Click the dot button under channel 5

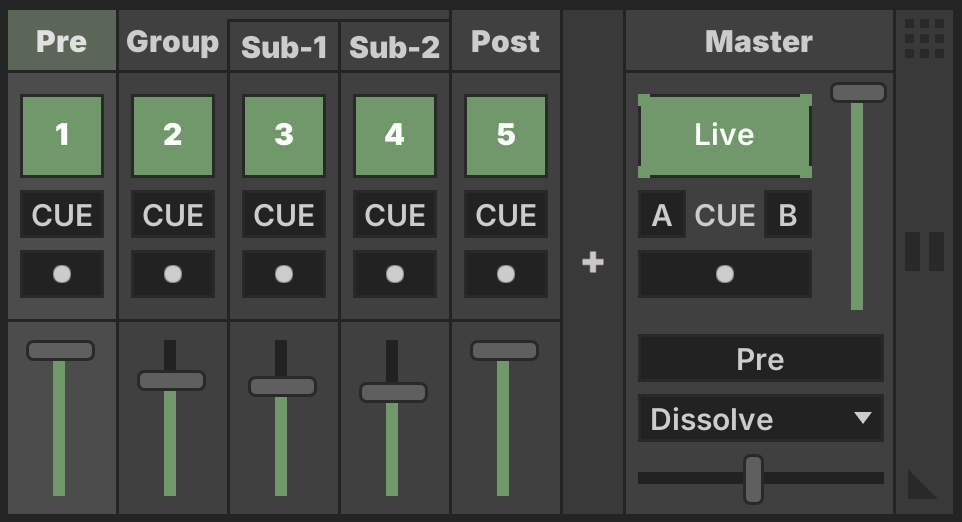[506, 274]
